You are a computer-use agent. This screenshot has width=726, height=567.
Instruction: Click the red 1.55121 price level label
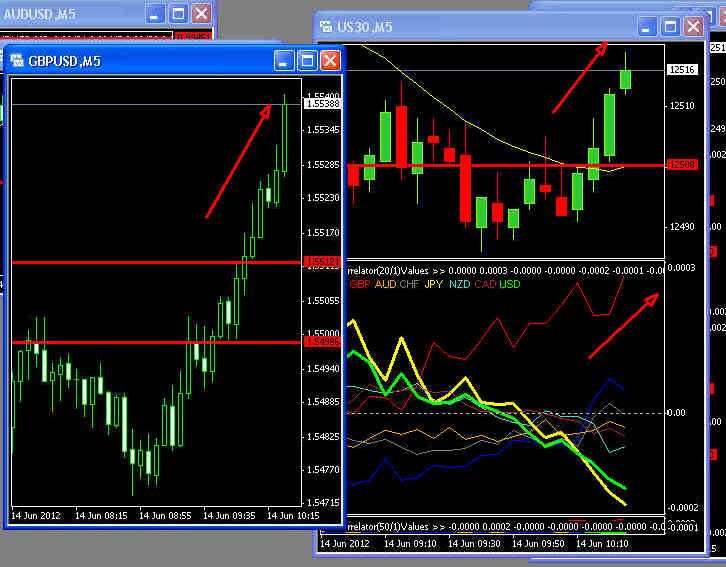pos(322,262)
